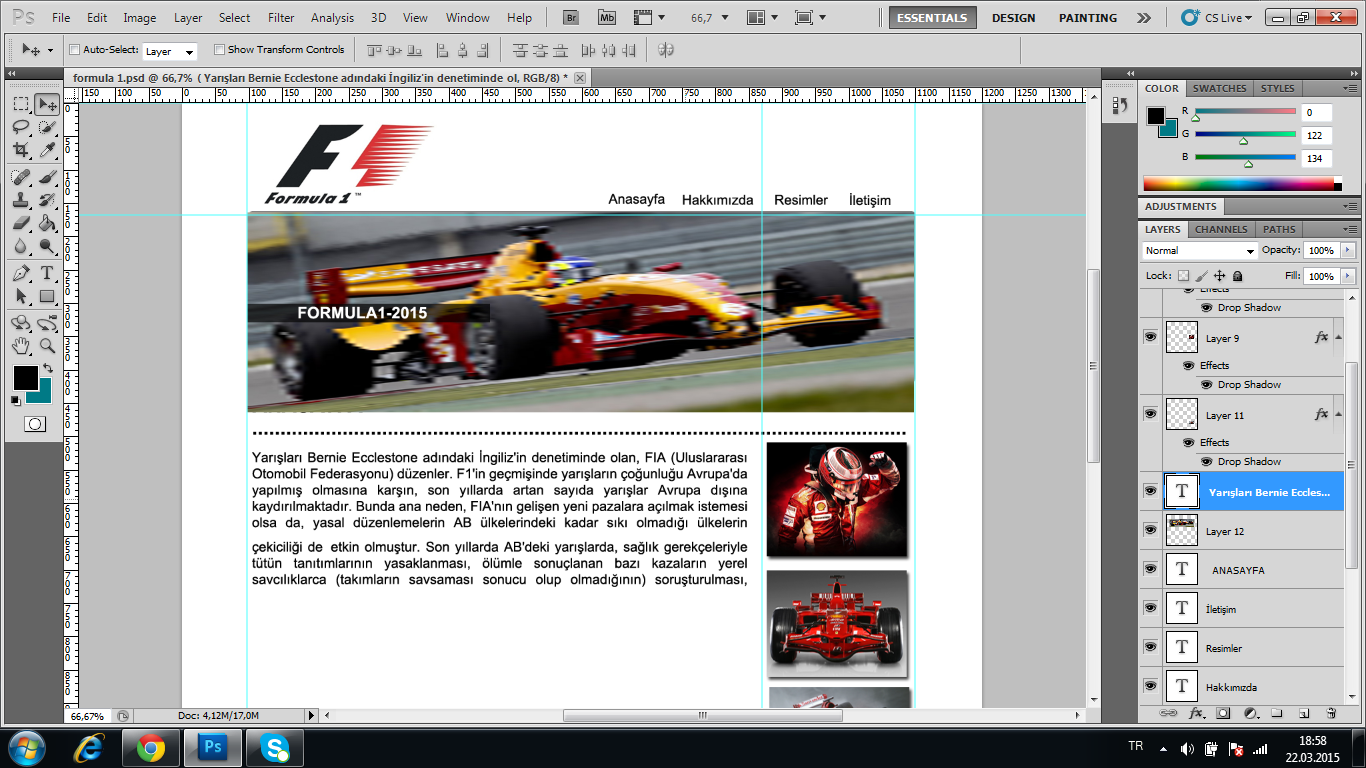The width and height of the screenshot is (1366, 768).
Task: Select the Pen tool
Action: (21, 273)
